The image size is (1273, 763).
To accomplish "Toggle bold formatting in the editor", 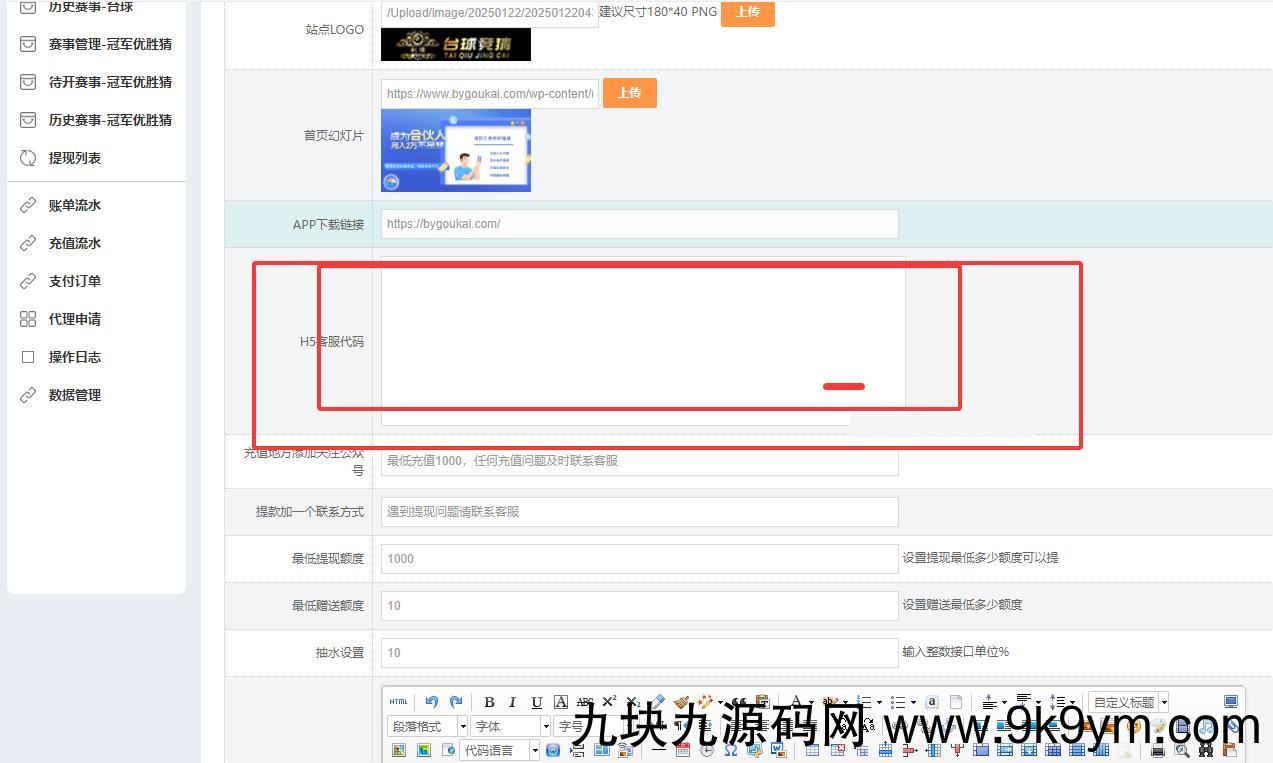I will point(489,702).
